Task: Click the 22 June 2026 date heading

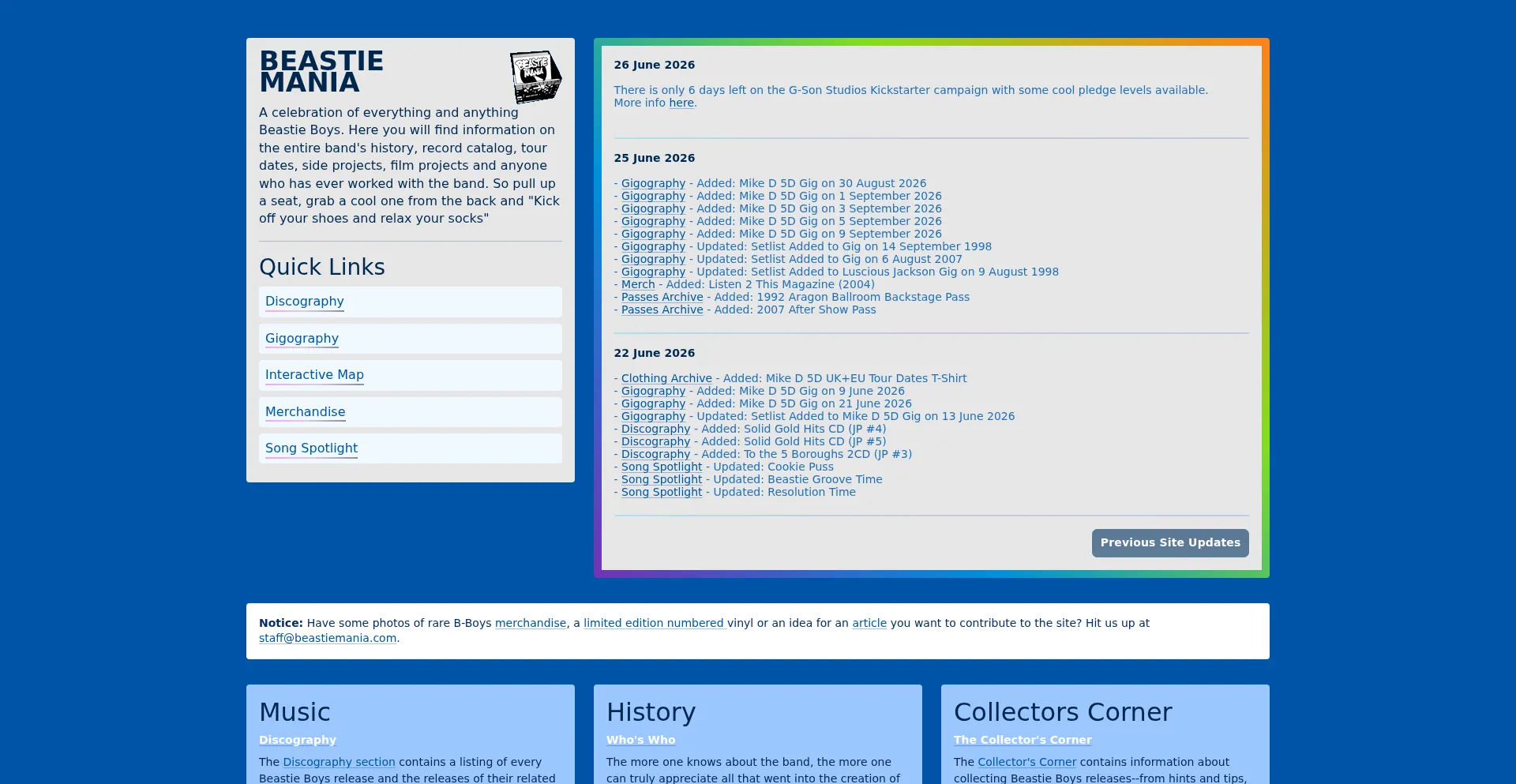Action: coord(655,354)
